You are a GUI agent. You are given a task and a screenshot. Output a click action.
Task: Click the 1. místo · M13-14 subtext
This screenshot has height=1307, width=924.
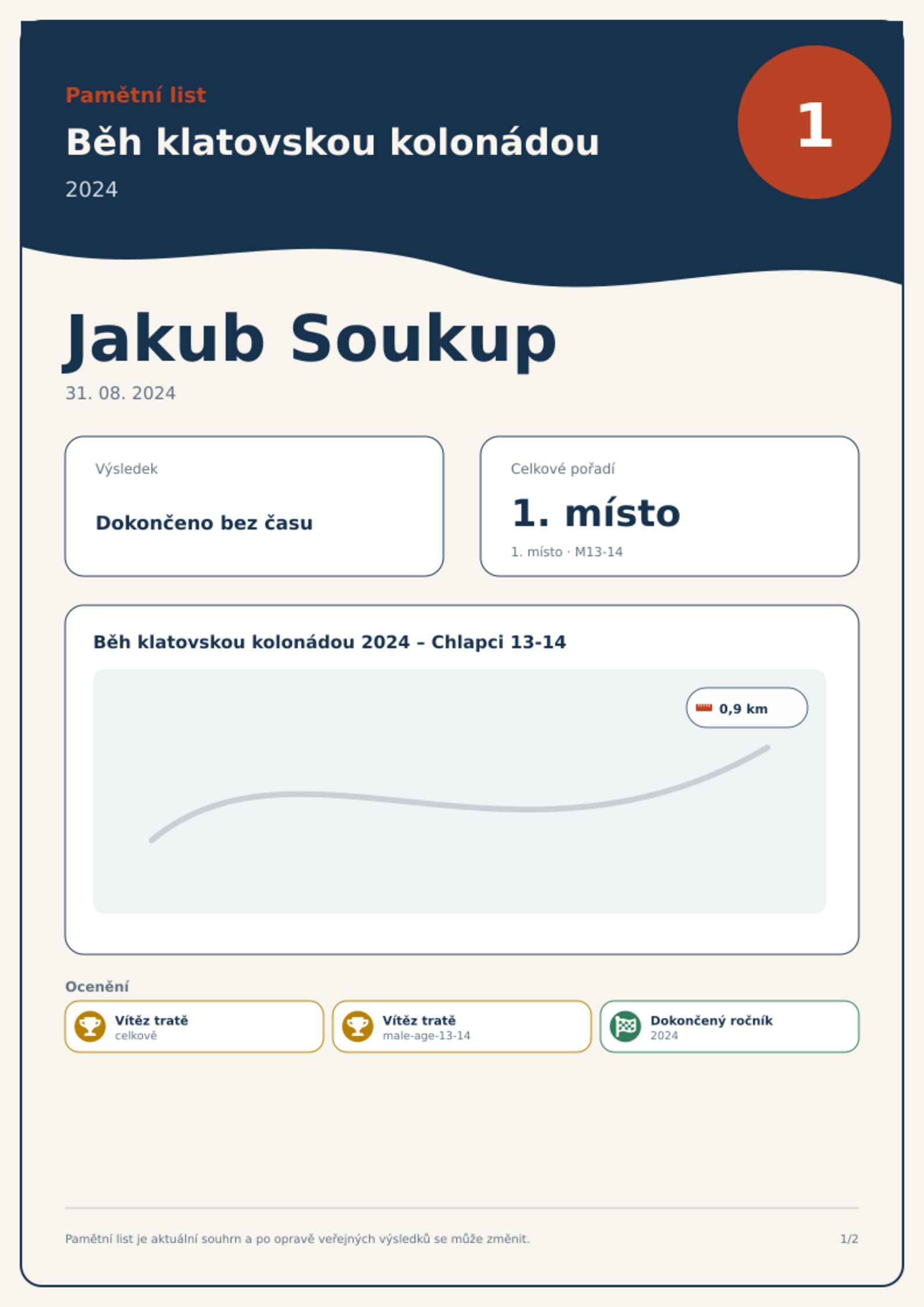tap(567, 552)
